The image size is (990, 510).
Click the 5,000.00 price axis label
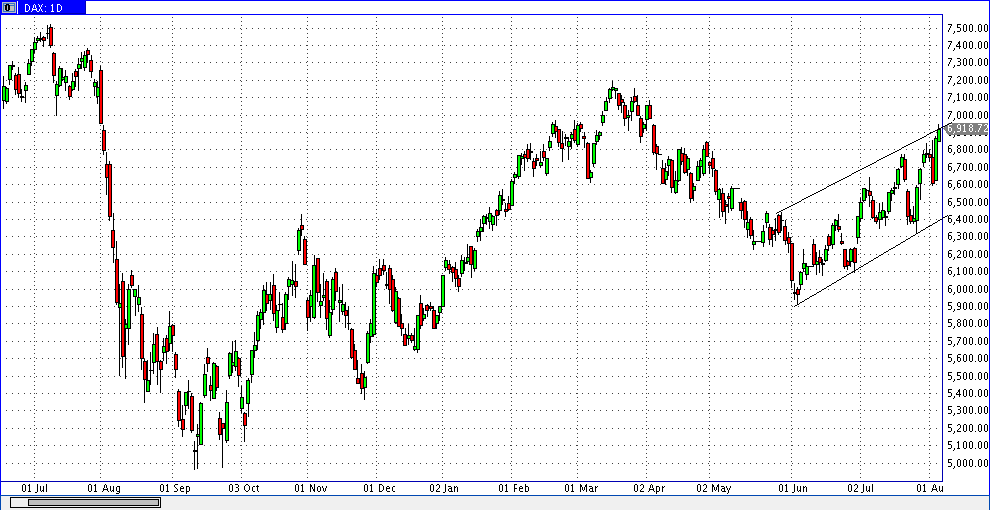pos(967,463)
